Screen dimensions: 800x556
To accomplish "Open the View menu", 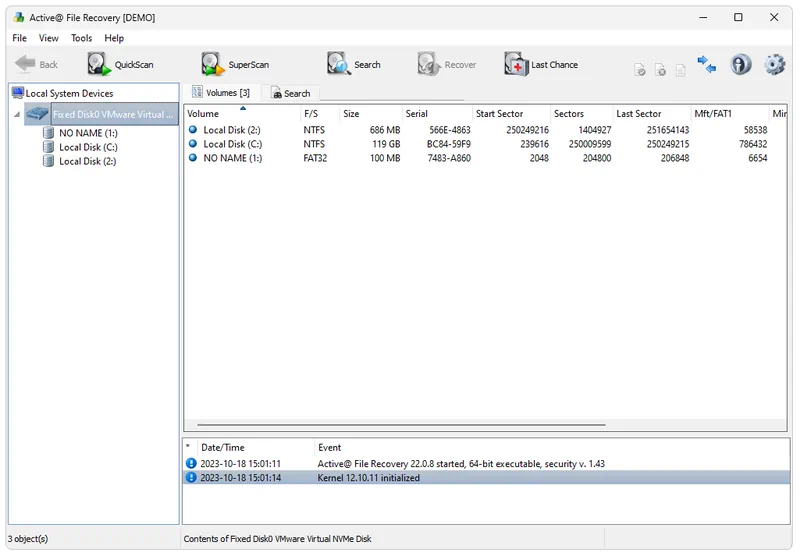I will coord(48,38).
